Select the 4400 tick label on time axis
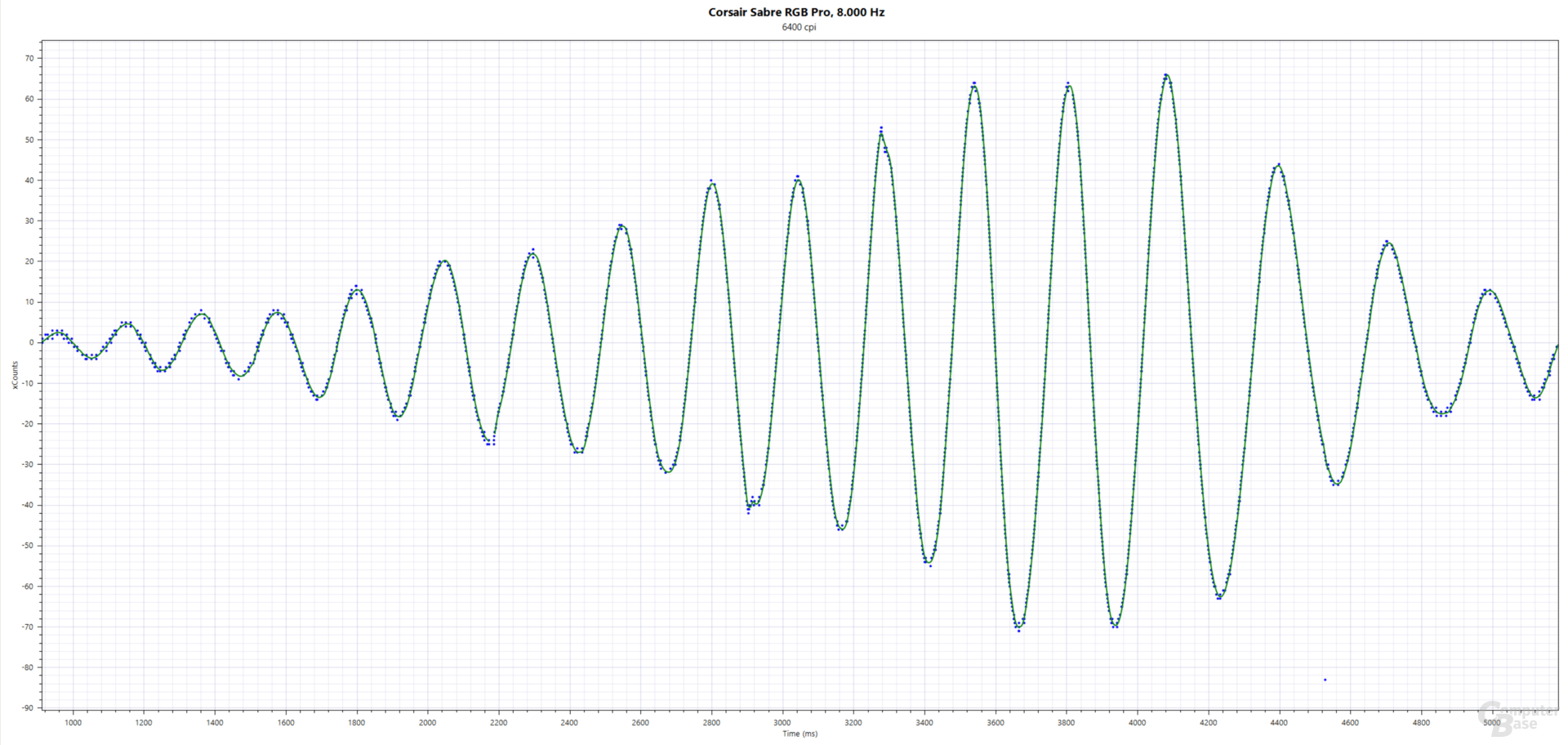 tap(1279, 722)
